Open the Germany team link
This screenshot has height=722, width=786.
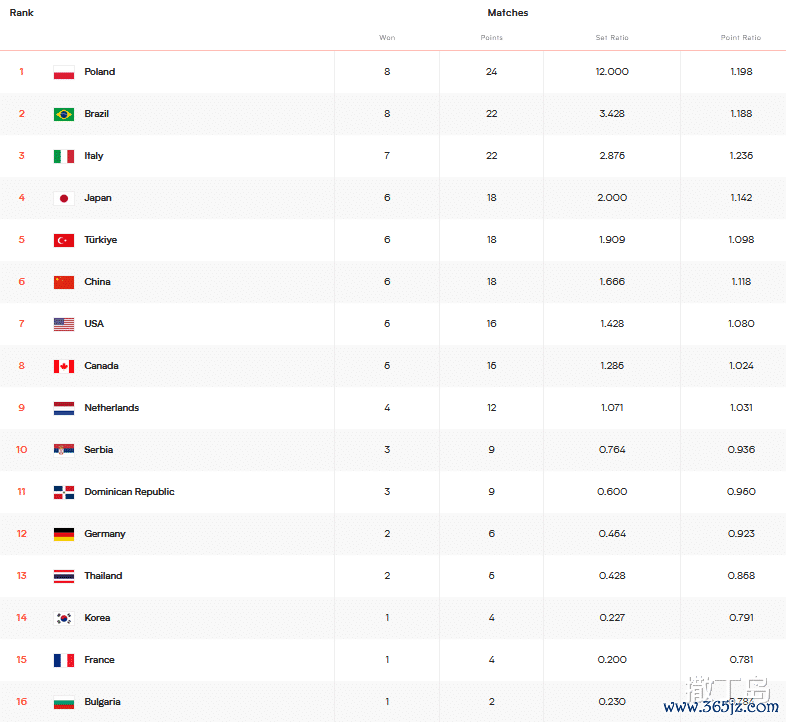coord(105,534)
